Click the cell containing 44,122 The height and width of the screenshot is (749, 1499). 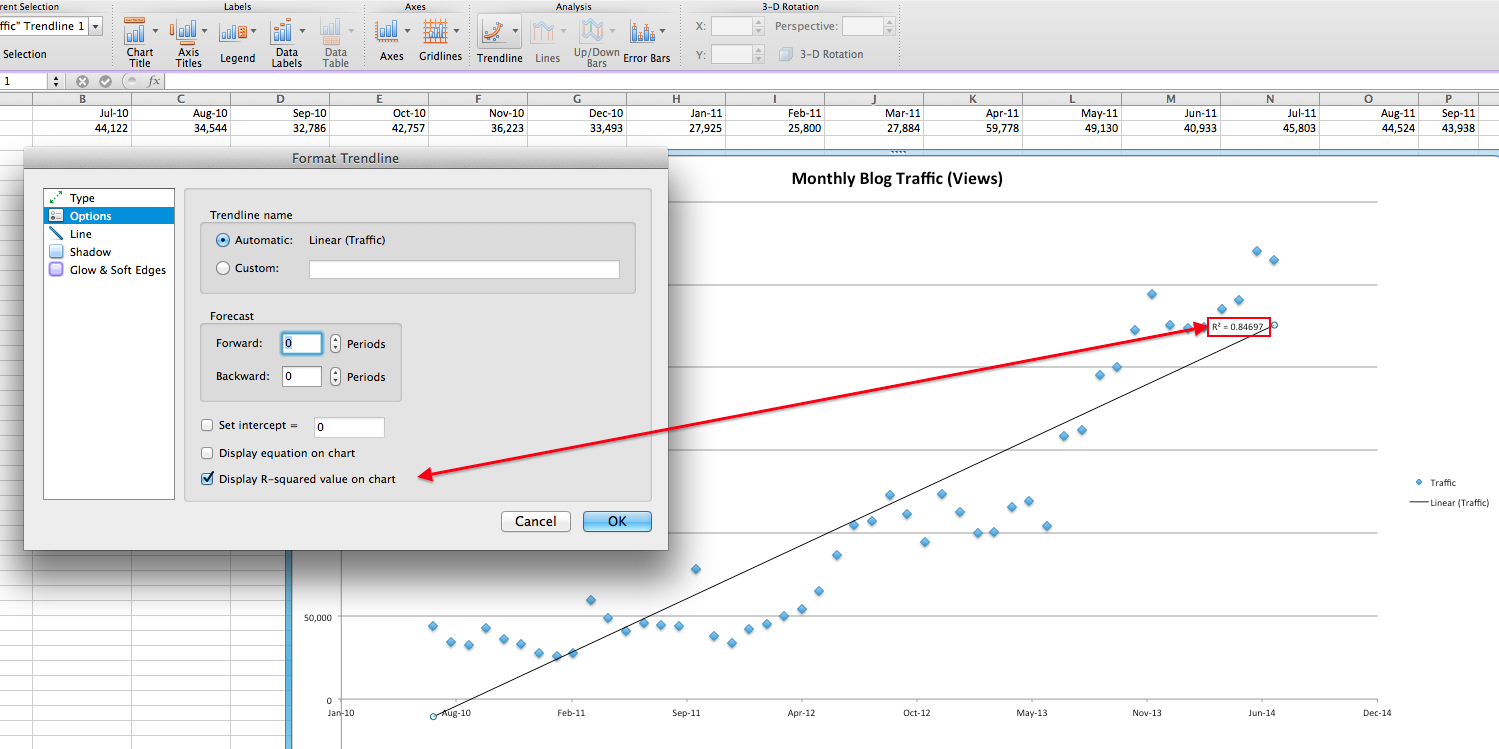click(x=82, y=128)
